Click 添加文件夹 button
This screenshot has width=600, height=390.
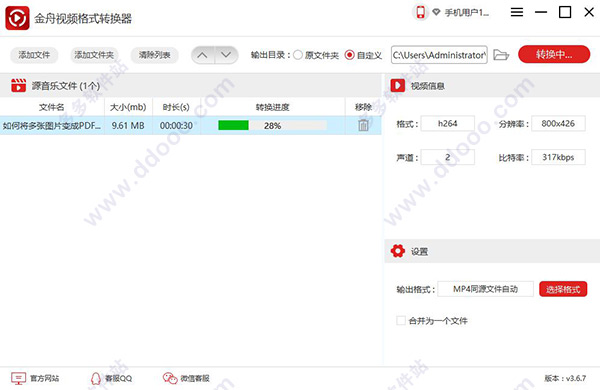coord(94,55)
